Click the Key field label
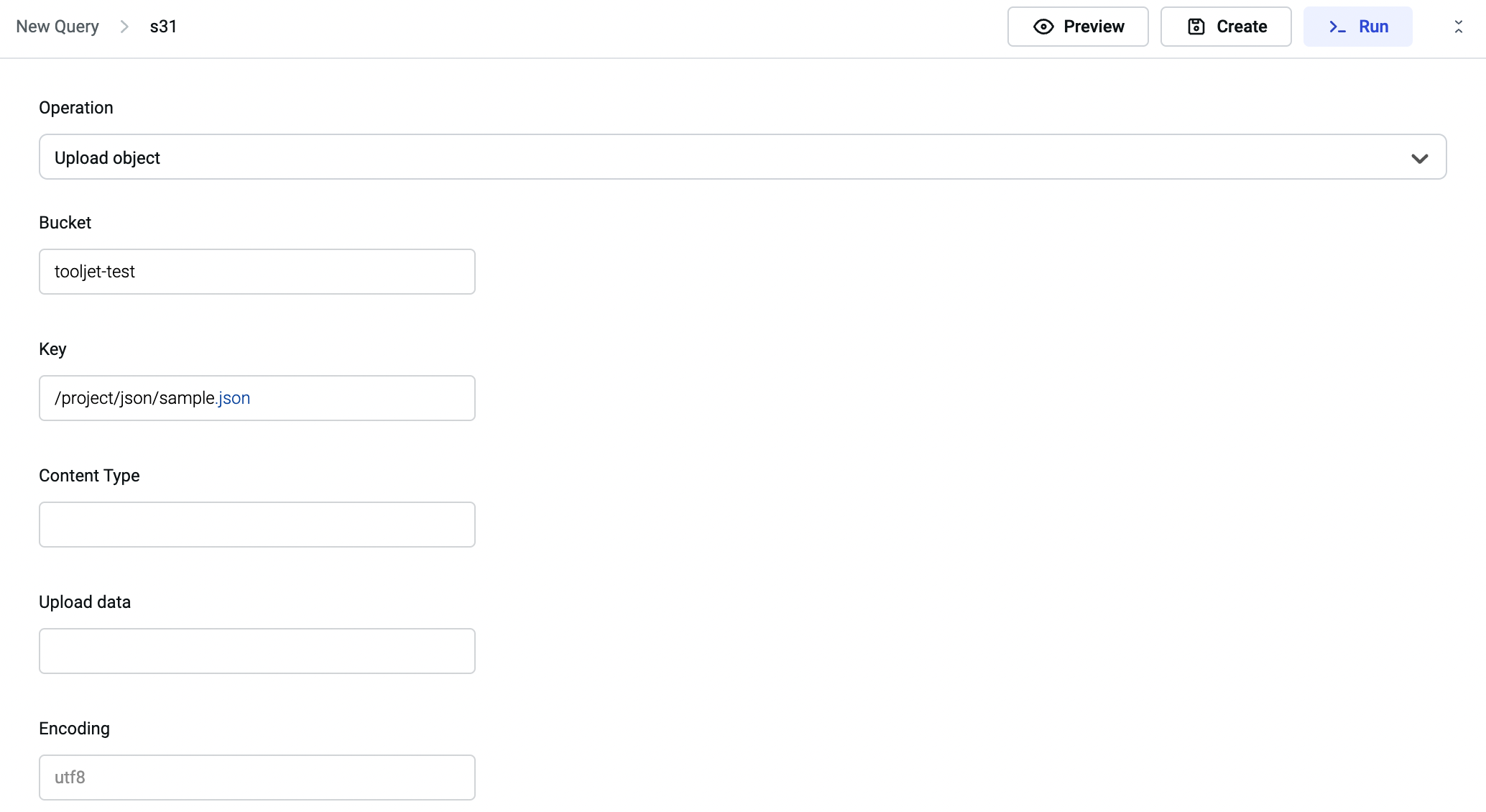Viewport: 1486px width, 812px height. point(52,349)
